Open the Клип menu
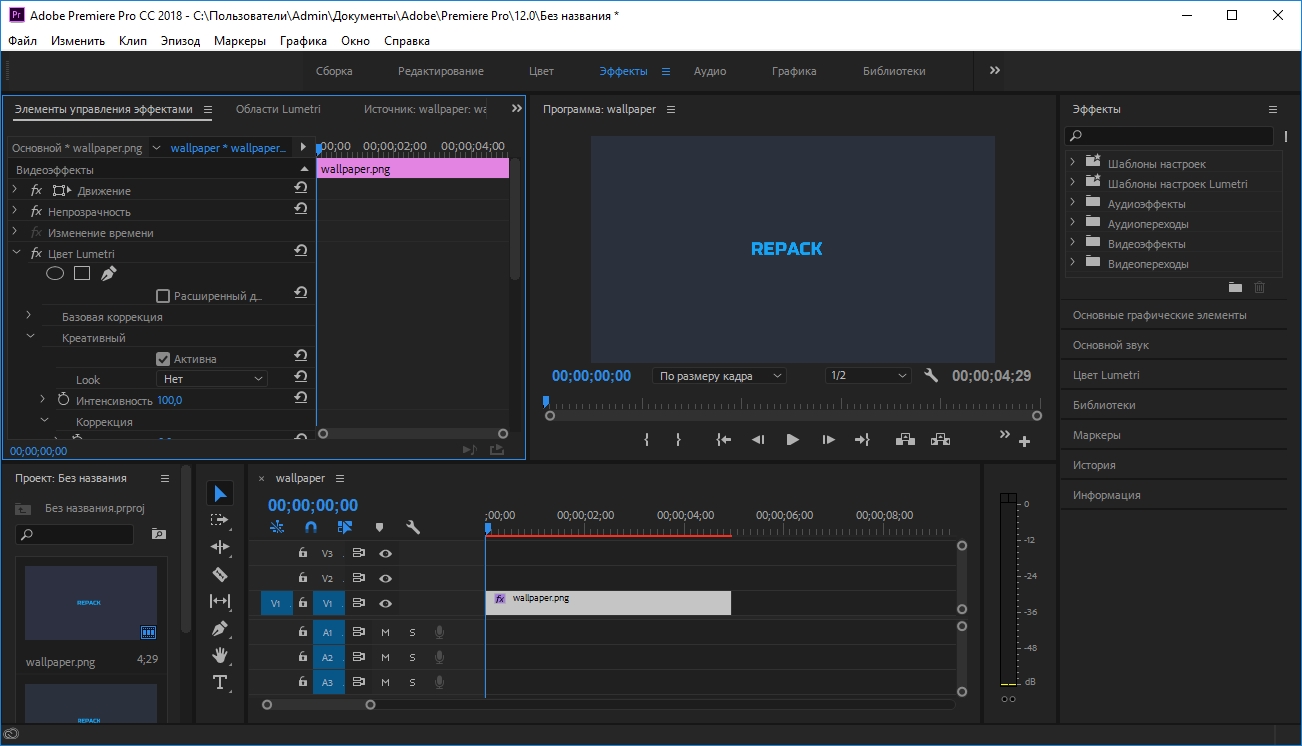The width and height of the screenshot is (1302, 746). coord(132,41)
